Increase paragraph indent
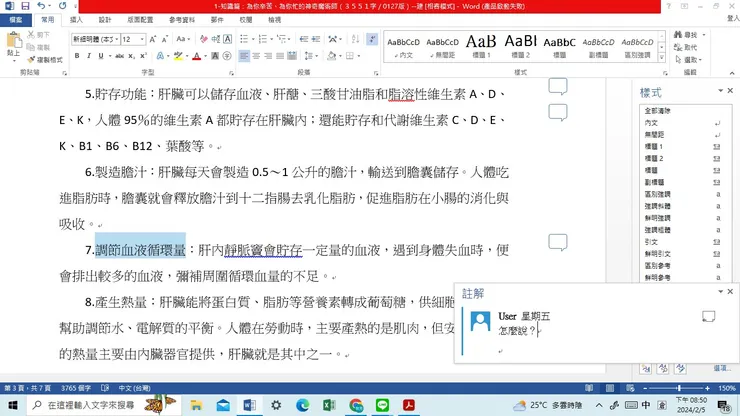The height and width of the screenshot is (416, 740). click(316, 39)
